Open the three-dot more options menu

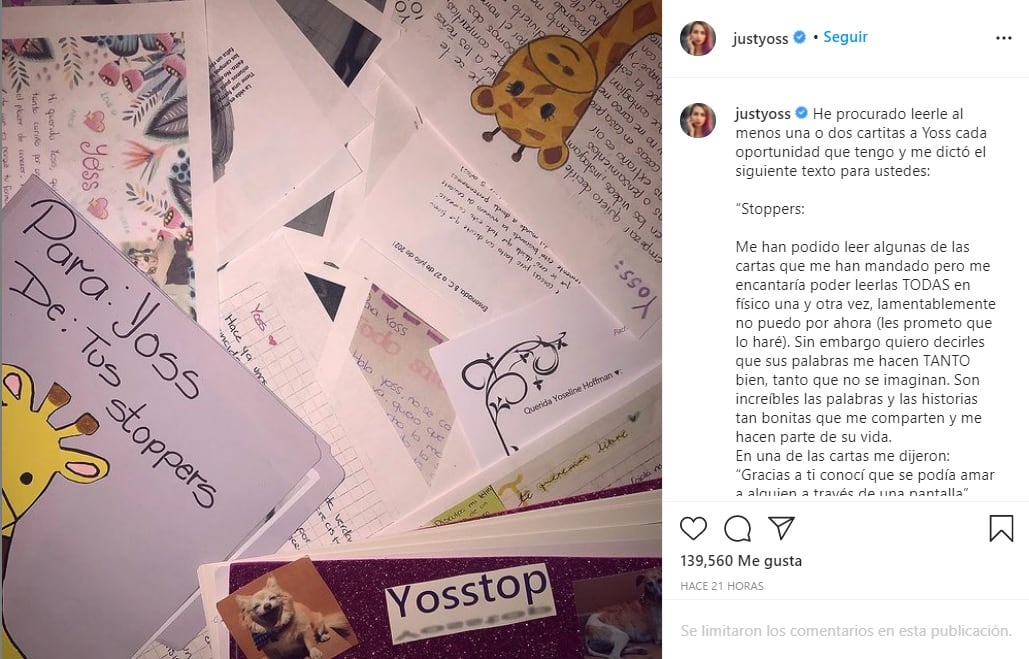click(1003, 38)
